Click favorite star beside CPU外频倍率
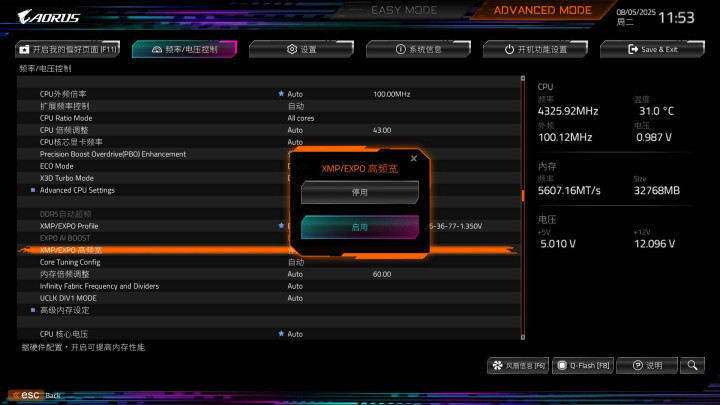The width and height of the screenshot is (720, 405). (x=281, y=94)
